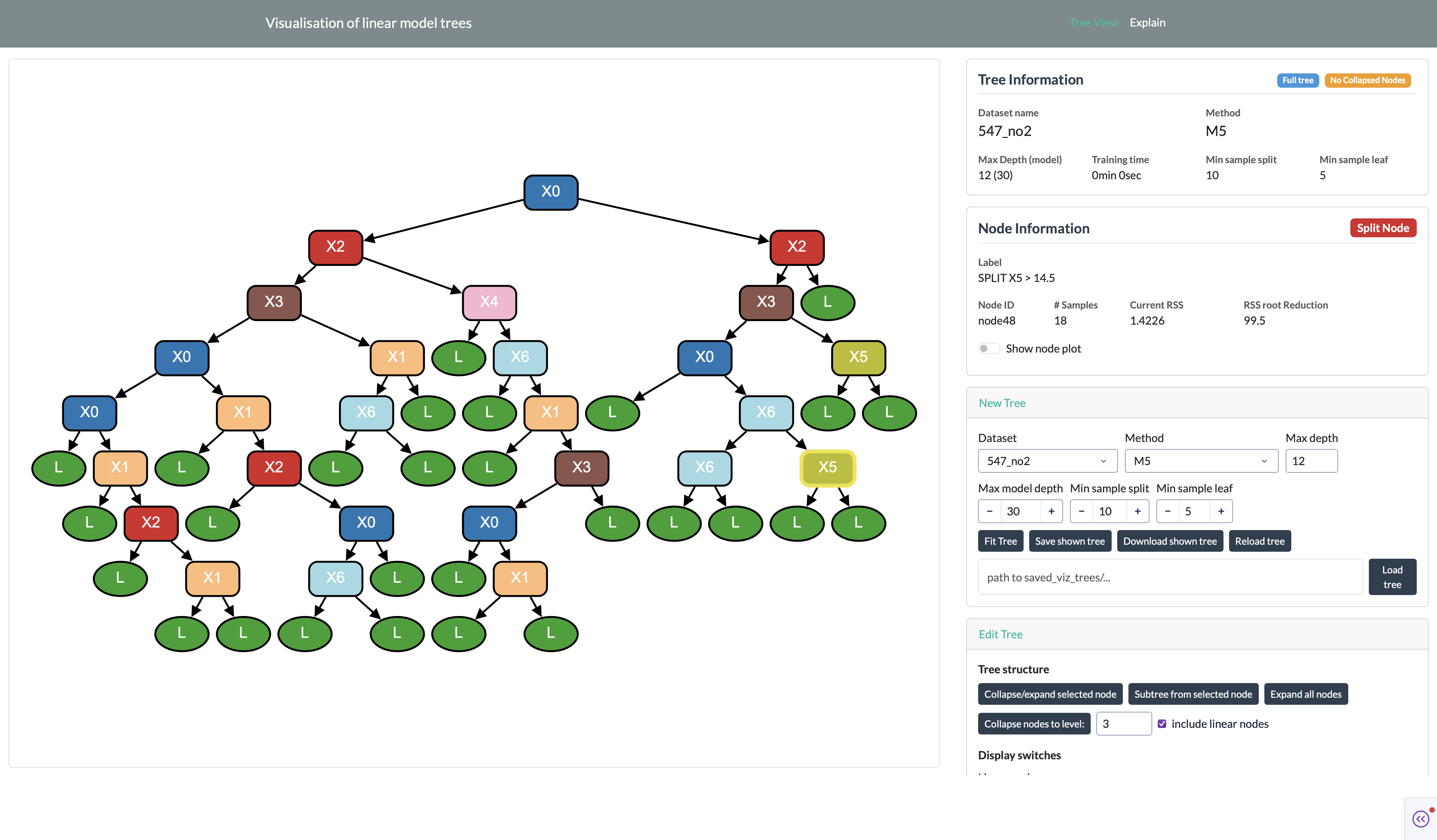This screenshot has width=1437, height=840.
Task: Select the left-side X2 node under root
Action: click(335, 247)
